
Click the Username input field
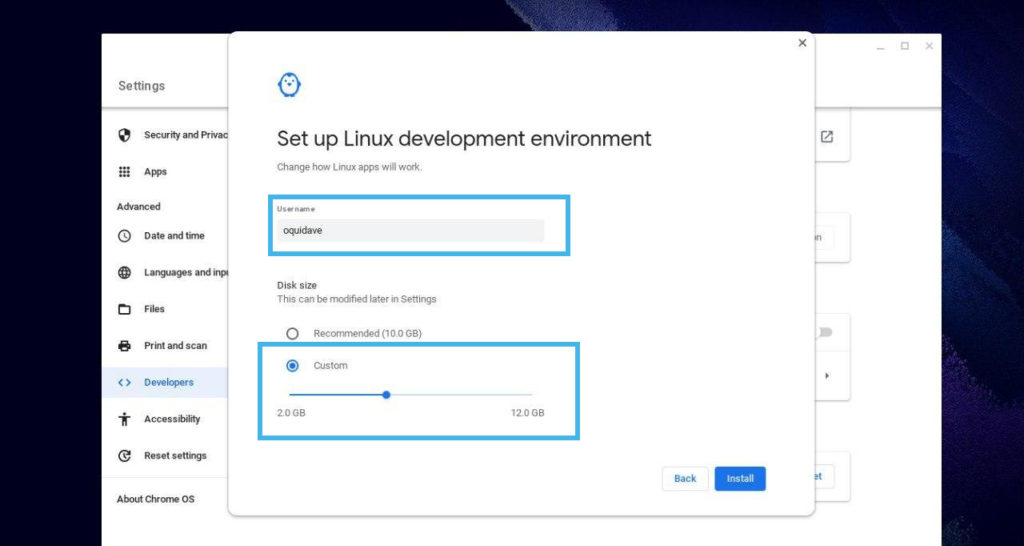click(410, 230)
